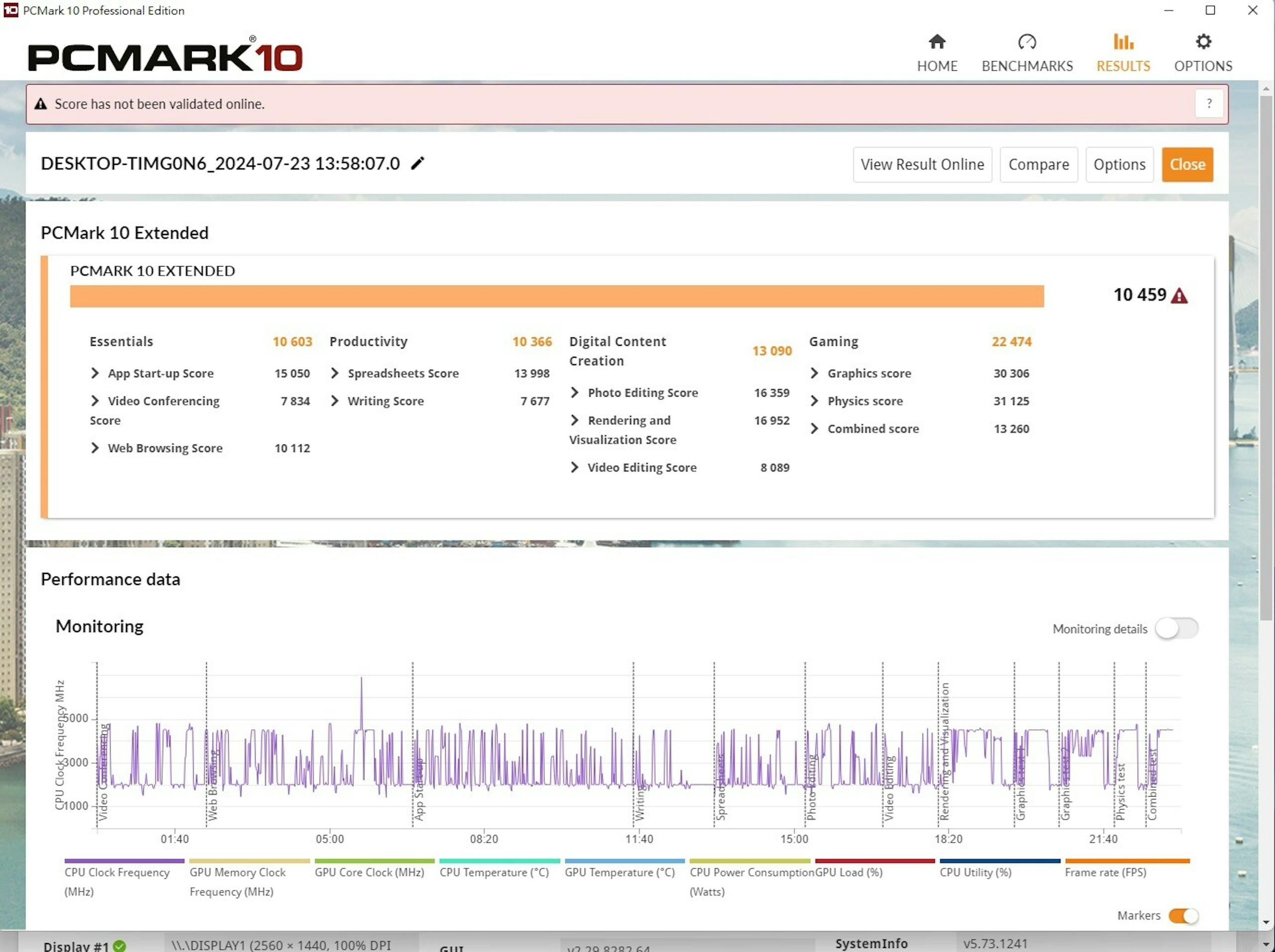Open the OPTIONS tab
The width and height of the screenshot is (1275, 952).
pos(1203,53)
